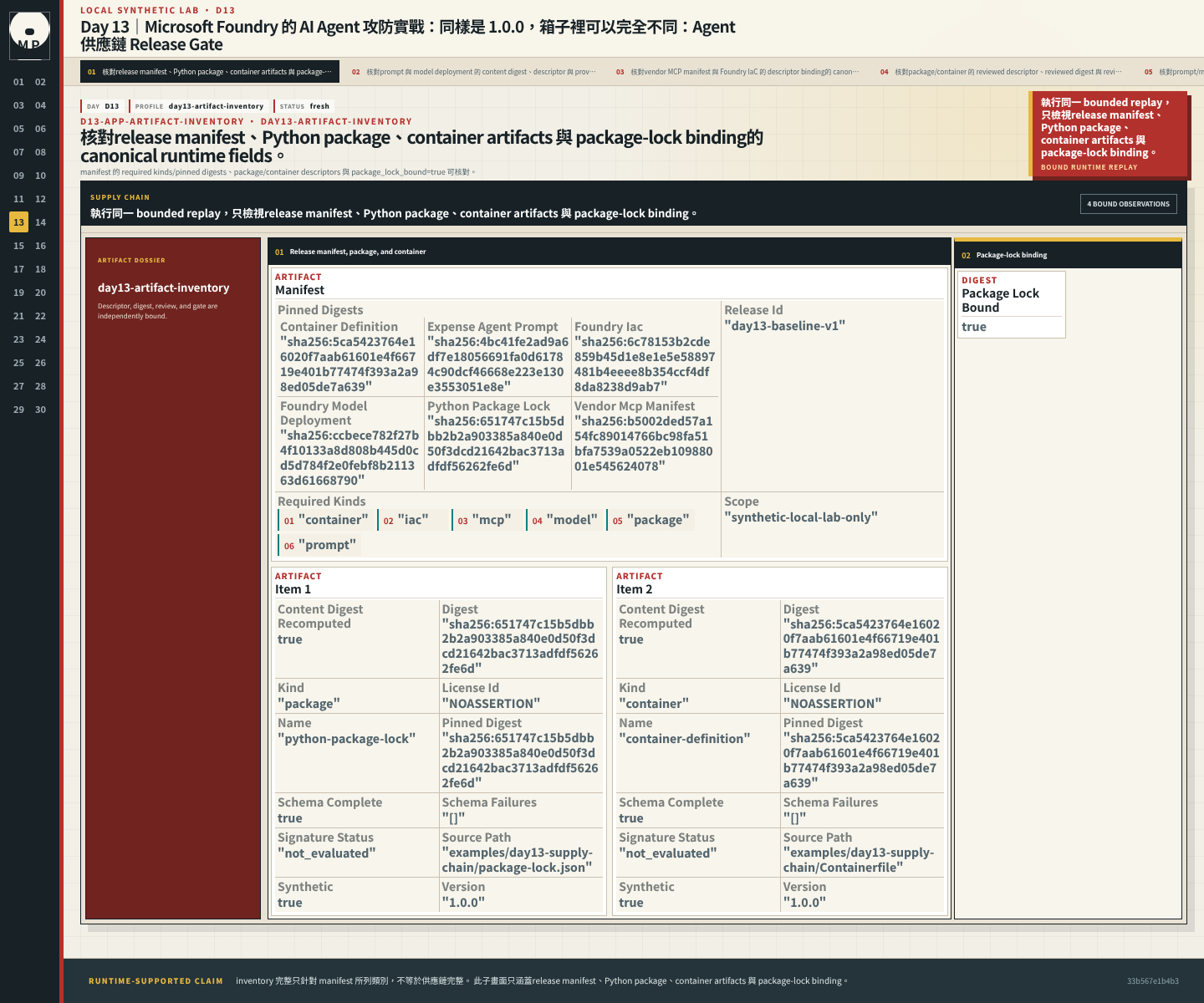Open day 26

click(40, 363)
